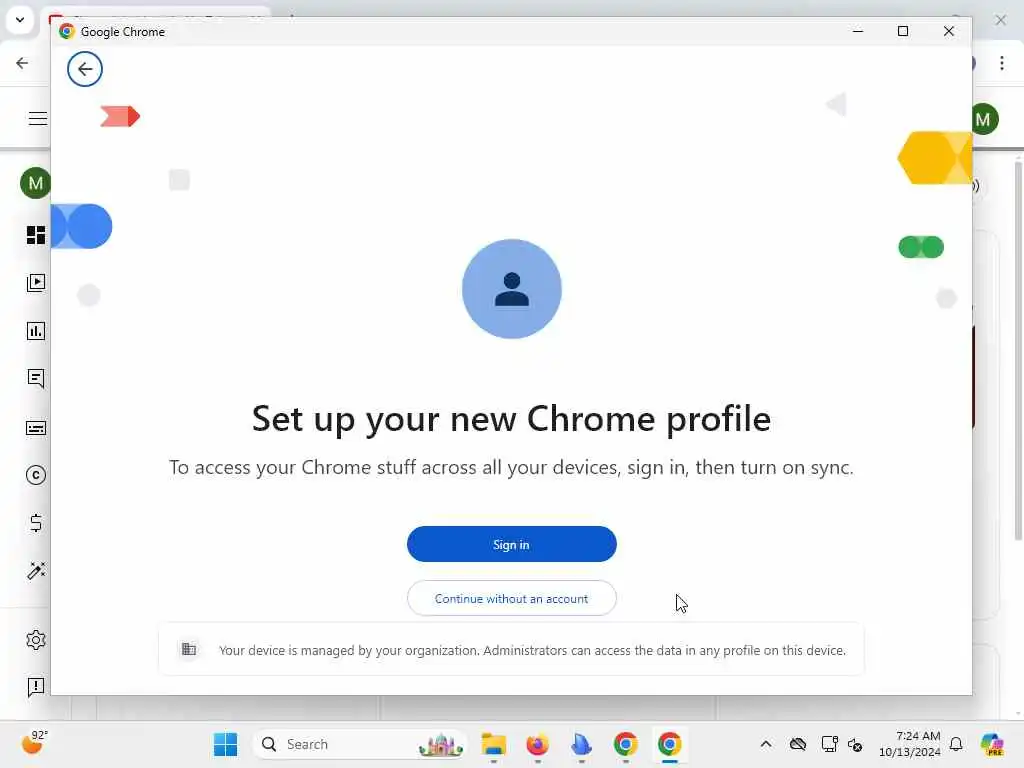Maximize the Google Chrome profile dialog
The image size is (1024, 768).
tap(903, 31)
